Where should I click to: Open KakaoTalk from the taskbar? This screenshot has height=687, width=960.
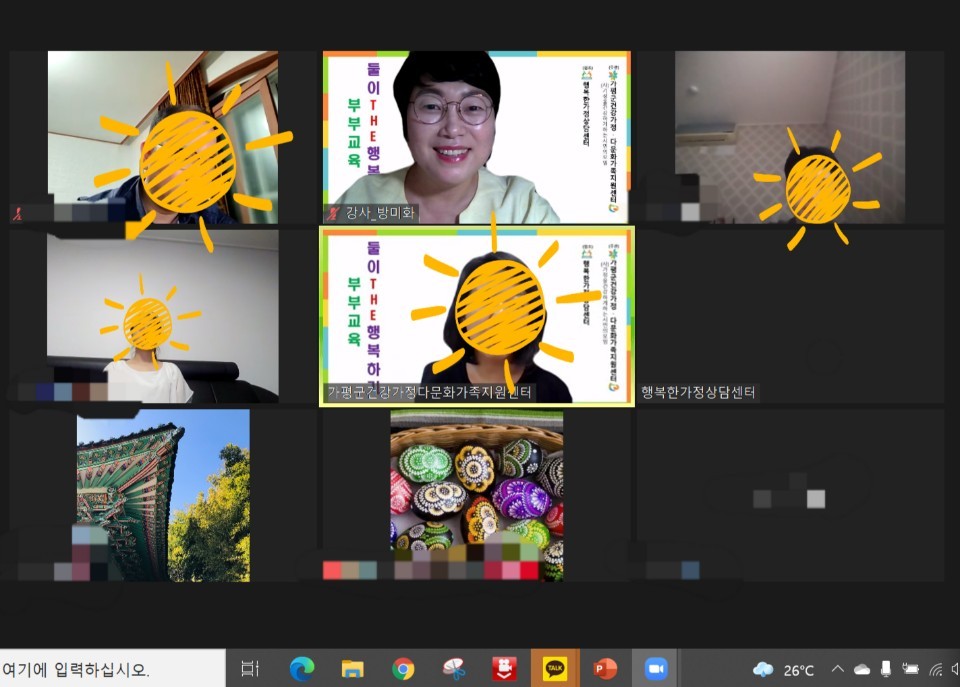(554, 669)
